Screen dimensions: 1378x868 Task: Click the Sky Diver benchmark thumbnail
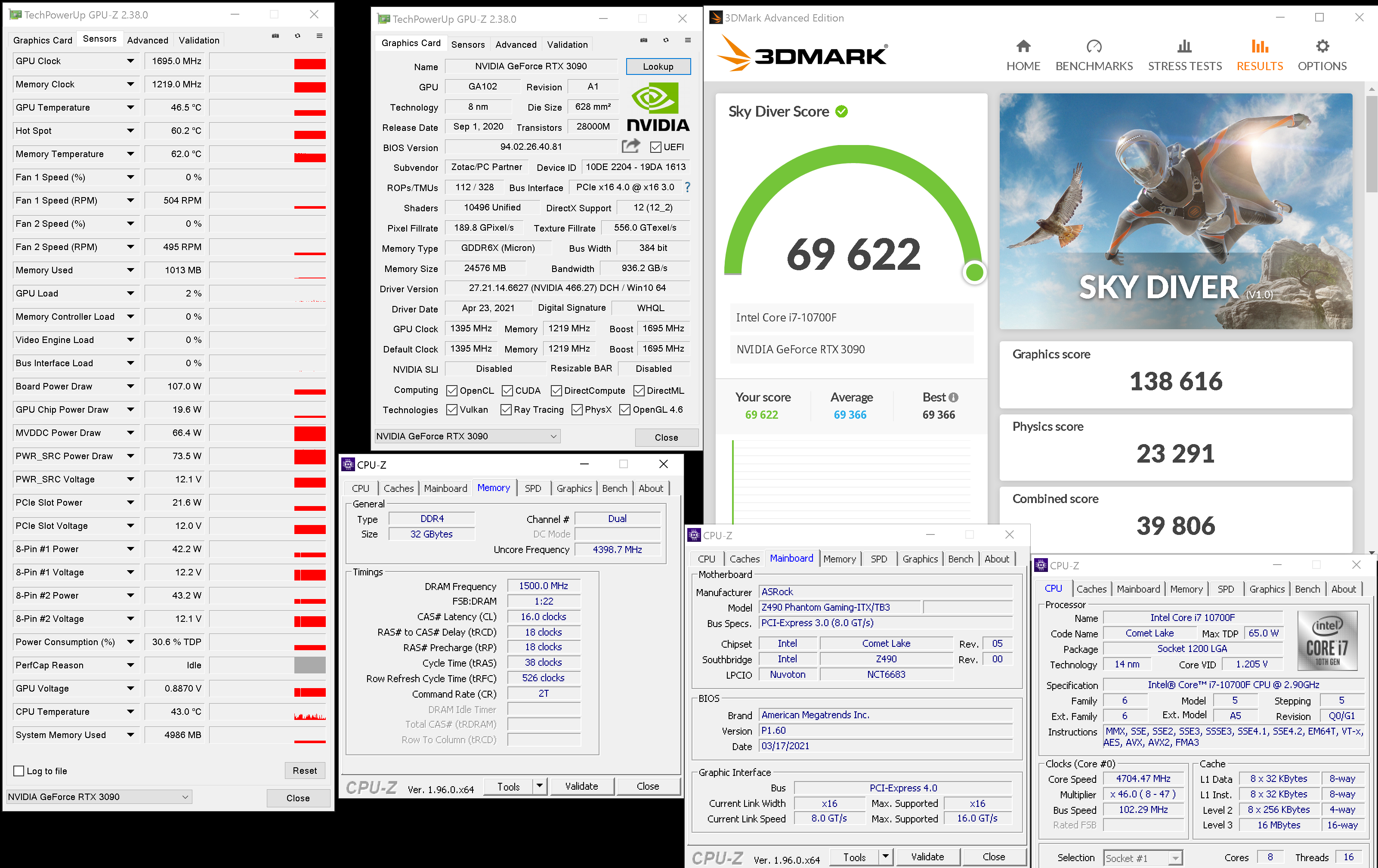[x=1175, y=211]
